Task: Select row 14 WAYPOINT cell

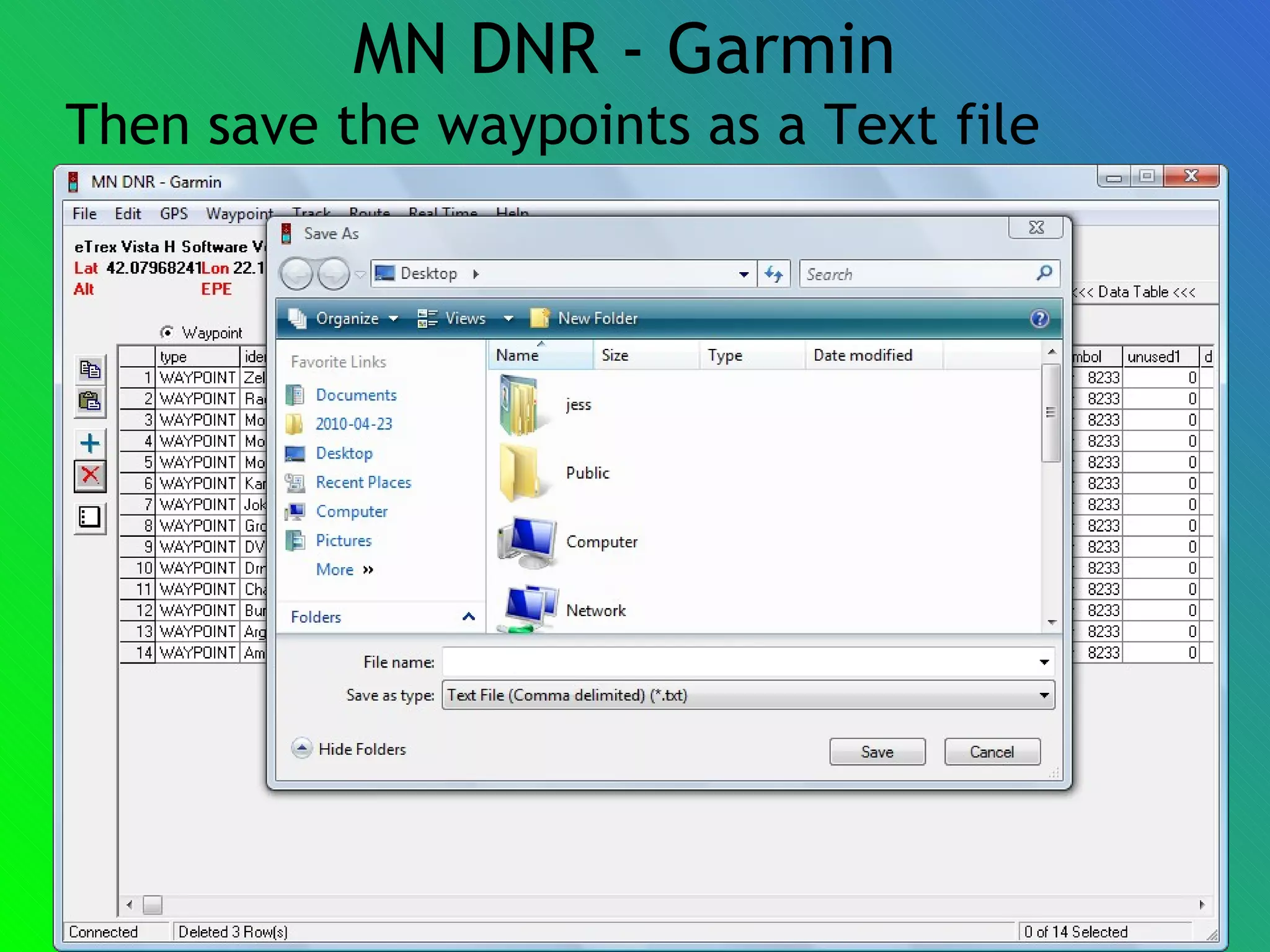Action: pyautogui.click(x=197, y=653)
